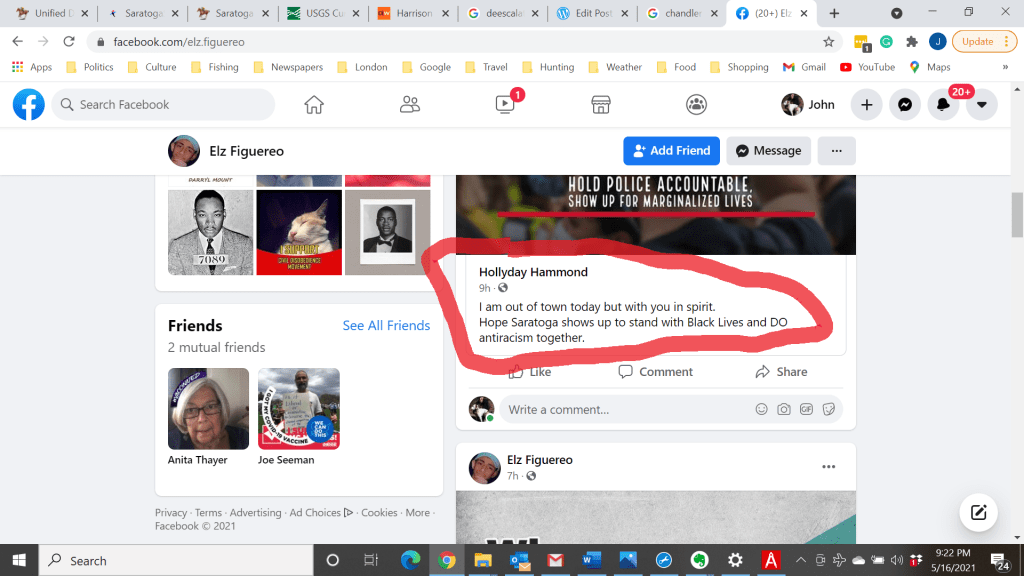Open the profile three-dots options menu
The image size is (1024, 576).
(836, 151)
